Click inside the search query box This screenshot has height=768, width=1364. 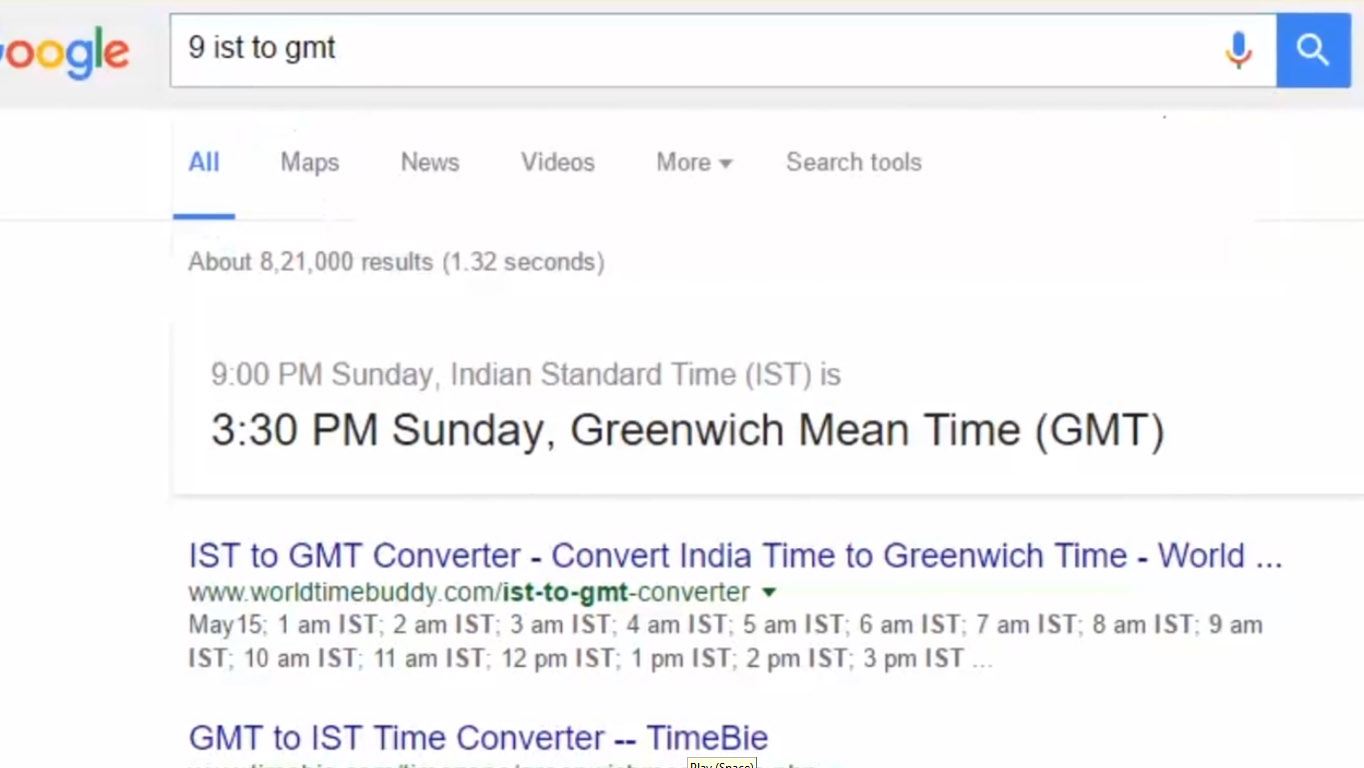700,50
